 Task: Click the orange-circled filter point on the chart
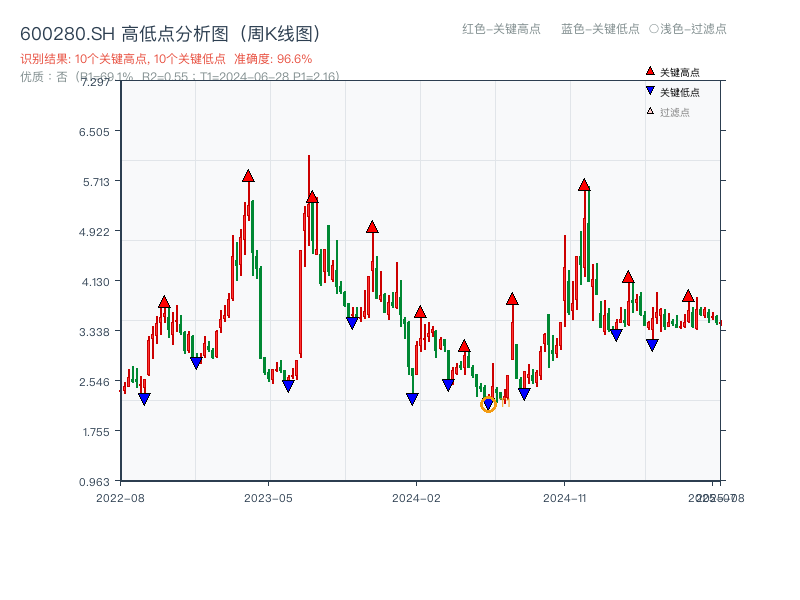(489, 406)
